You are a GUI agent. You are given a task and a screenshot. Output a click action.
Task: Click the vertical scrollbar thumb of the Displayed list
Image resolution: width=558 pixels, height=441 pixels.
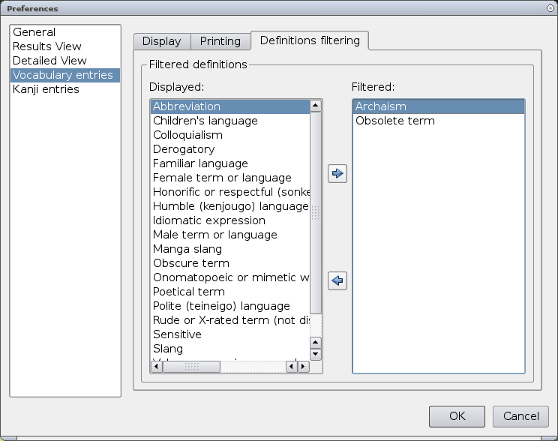point(316,212)
